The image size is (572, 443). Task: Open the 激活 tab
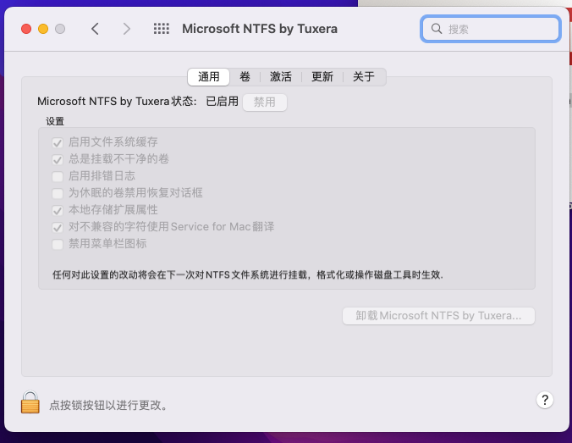[x=281, y=77]
